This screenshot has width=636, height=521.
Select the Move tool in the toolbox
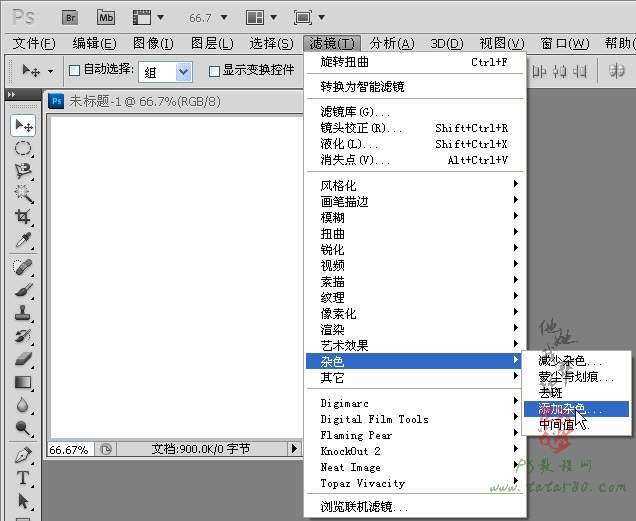coord(23,126)
